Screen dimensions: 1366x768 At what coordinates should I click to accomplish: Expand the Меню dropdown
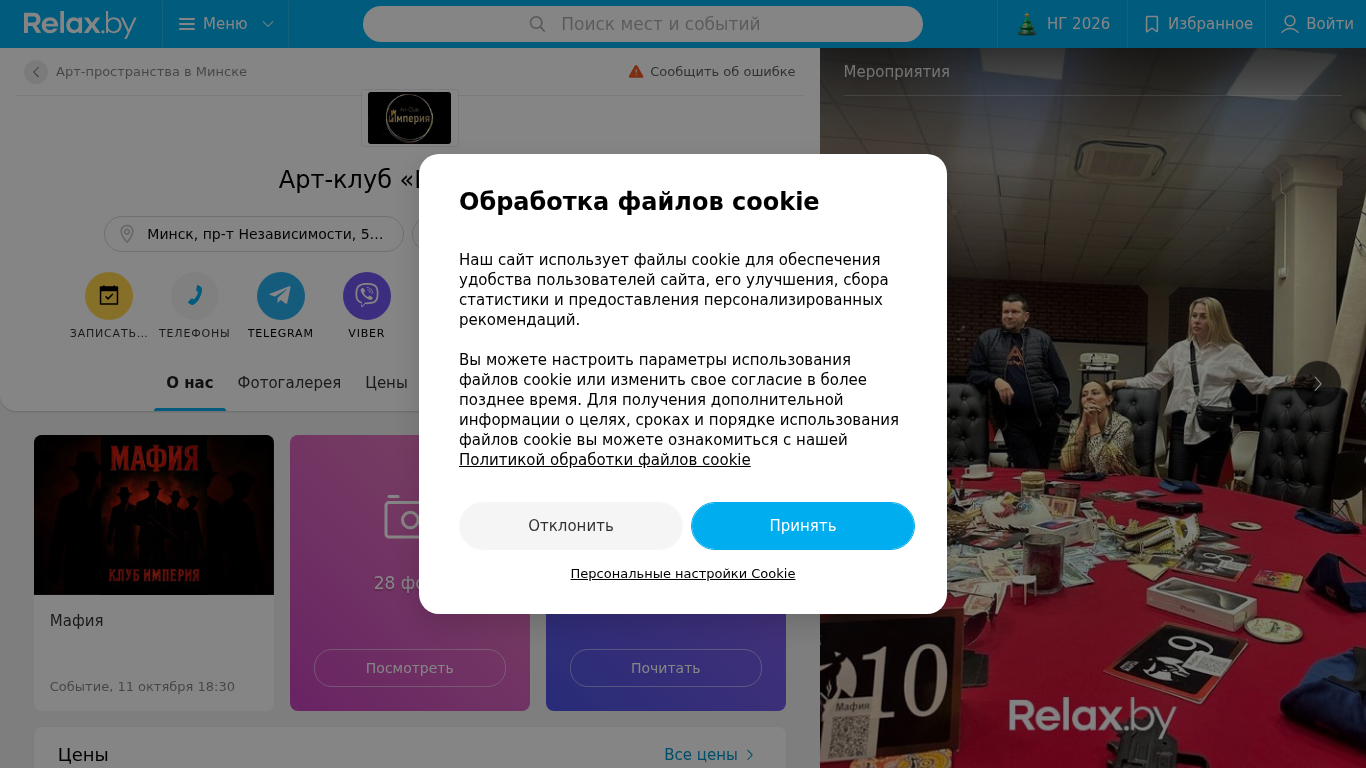pos(226,24)
